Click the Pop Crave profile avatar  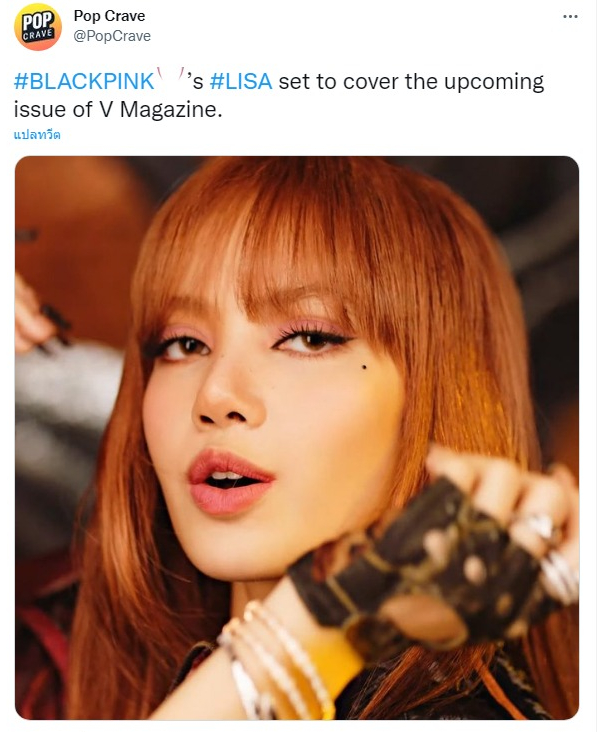coord(38,27)
